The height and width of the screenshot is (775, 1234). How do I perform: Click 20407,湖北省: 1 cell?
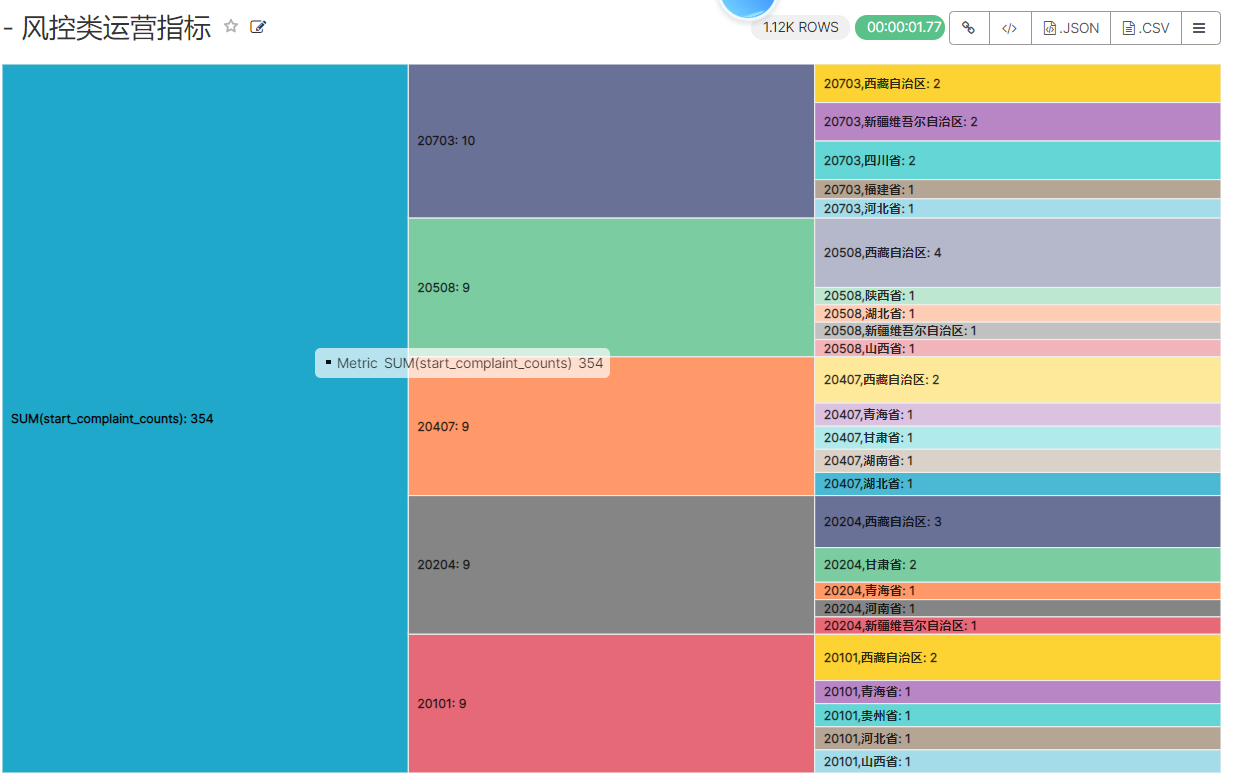[x=1018, y=484]
